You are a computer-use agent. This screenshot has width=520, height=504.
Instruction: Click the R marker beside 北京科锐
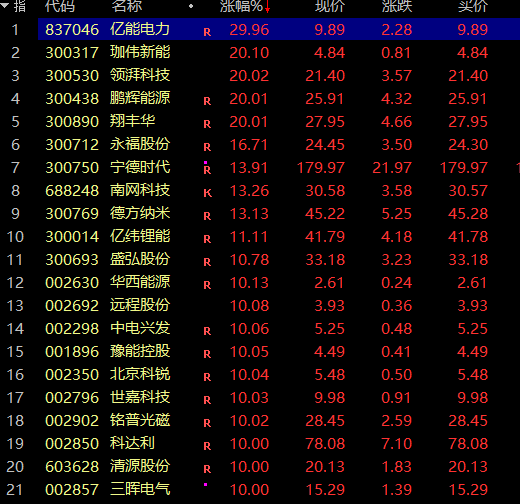pyautogui.click(x=207, y=377)
